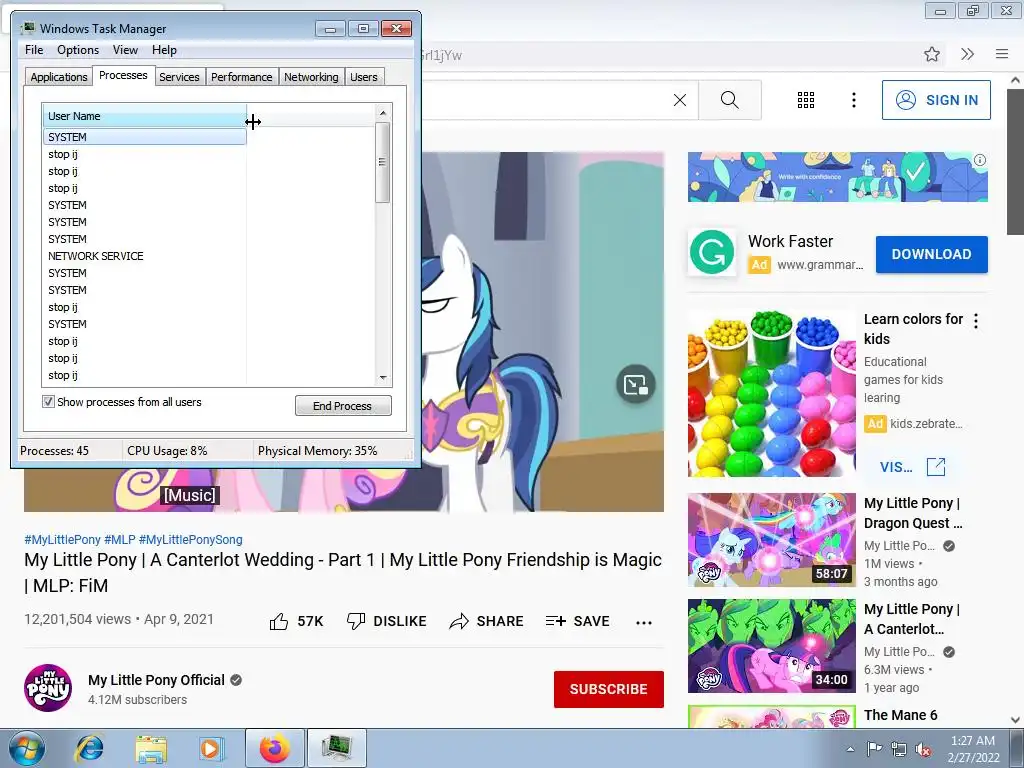Open Task Manager View menu
The width and height of the screenshot is (1024, 768).
[x=125, y=50]
